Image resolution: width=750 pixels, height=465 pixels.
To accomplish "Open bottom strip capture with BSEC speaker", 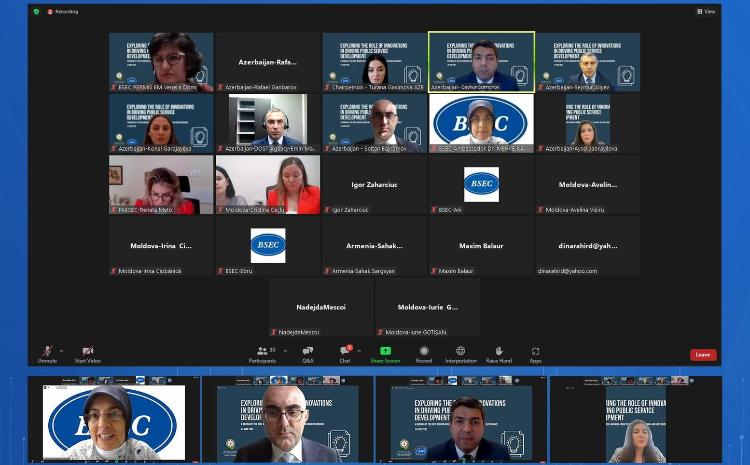I will pyautogui.click(x=114, y=419).
